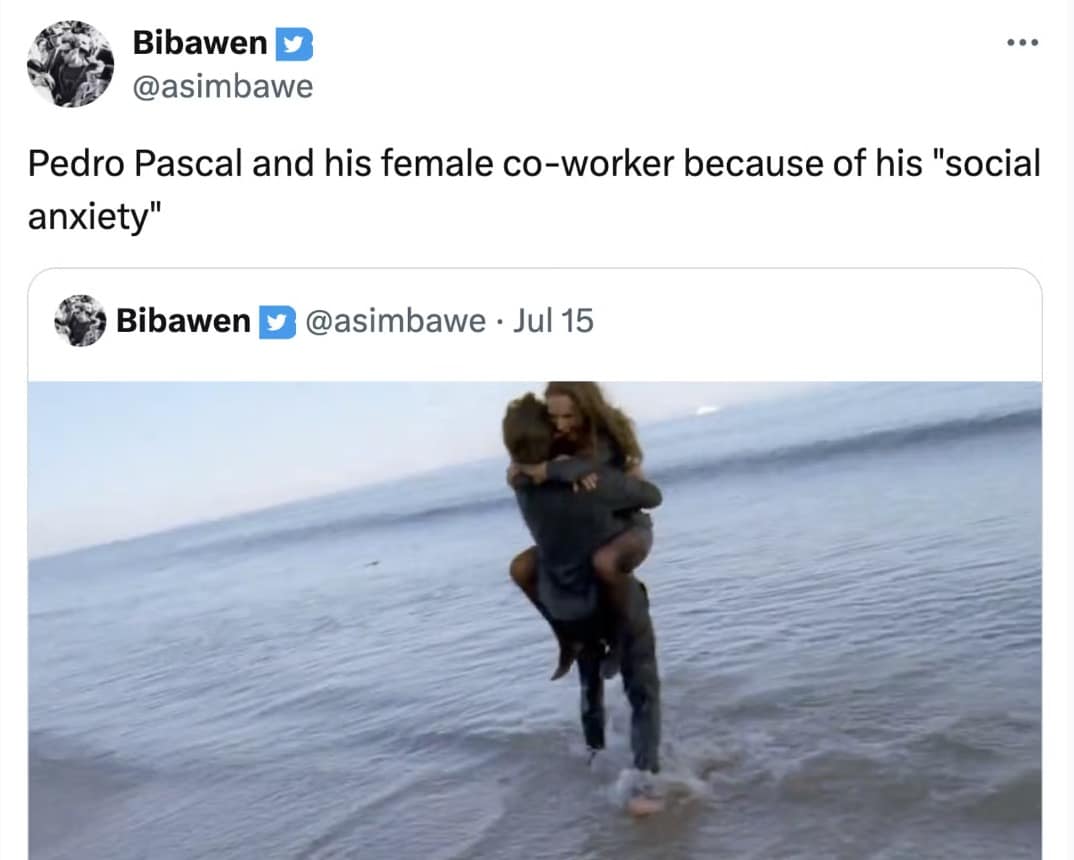Click the verified badge in quoted tweet
1074x860 pixels.
coord(277,322)
